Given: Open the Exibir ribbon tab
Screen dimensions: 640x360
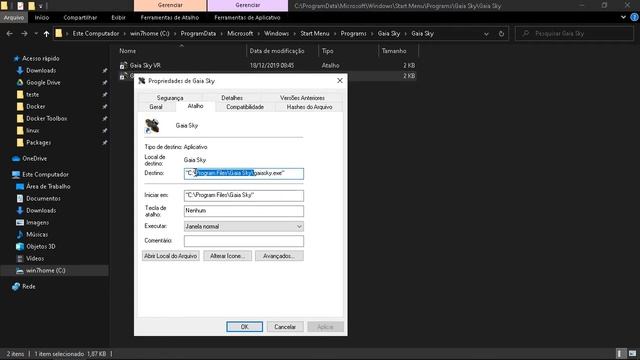Looking at the screenshot, I should click(118, 18).
